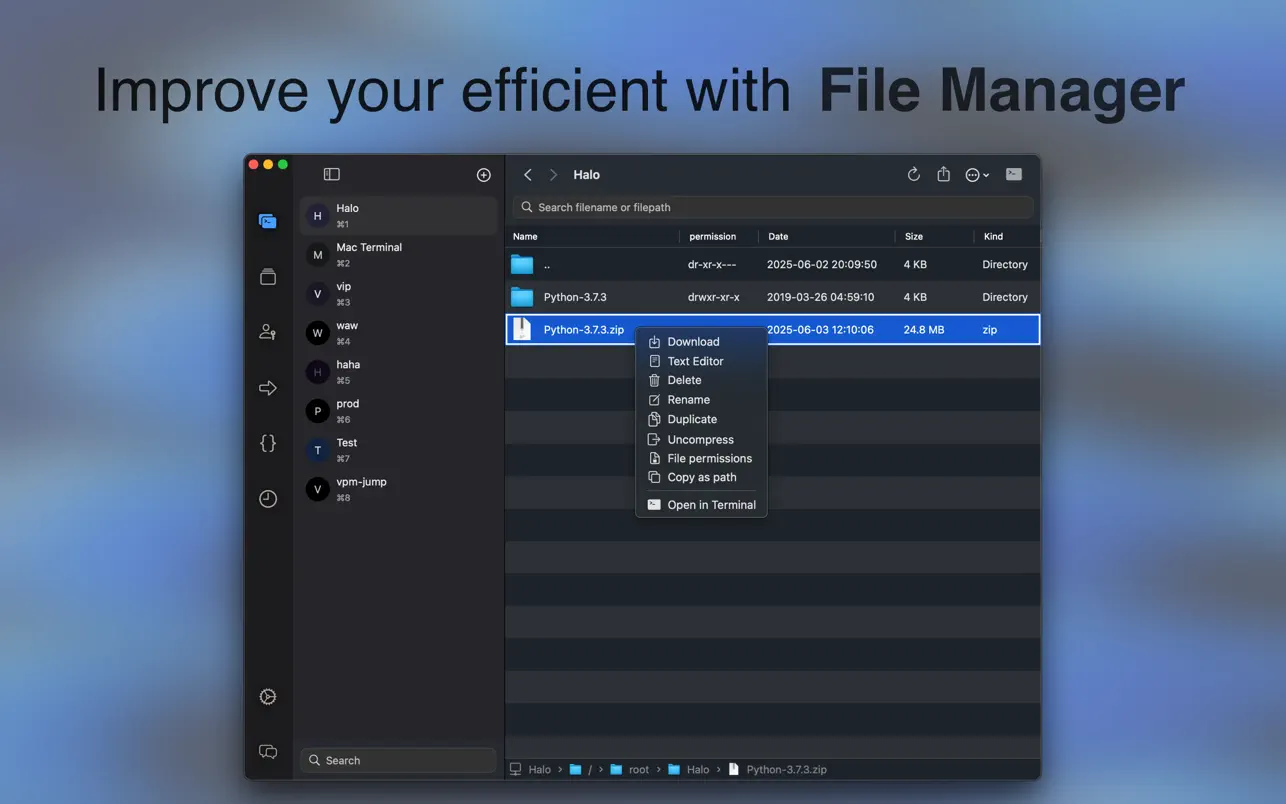Screen dimensions: 1286x804
Task: Open the hosts/terminal sessions sidebar icon
Action: tap(267, 221)
